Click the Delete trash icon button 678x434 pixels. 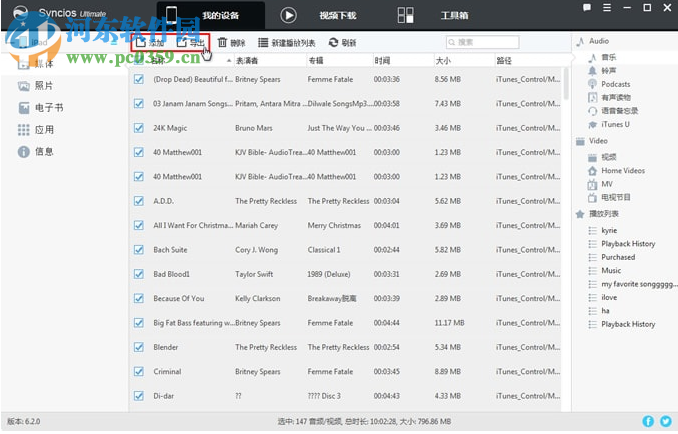pos(231,42)
